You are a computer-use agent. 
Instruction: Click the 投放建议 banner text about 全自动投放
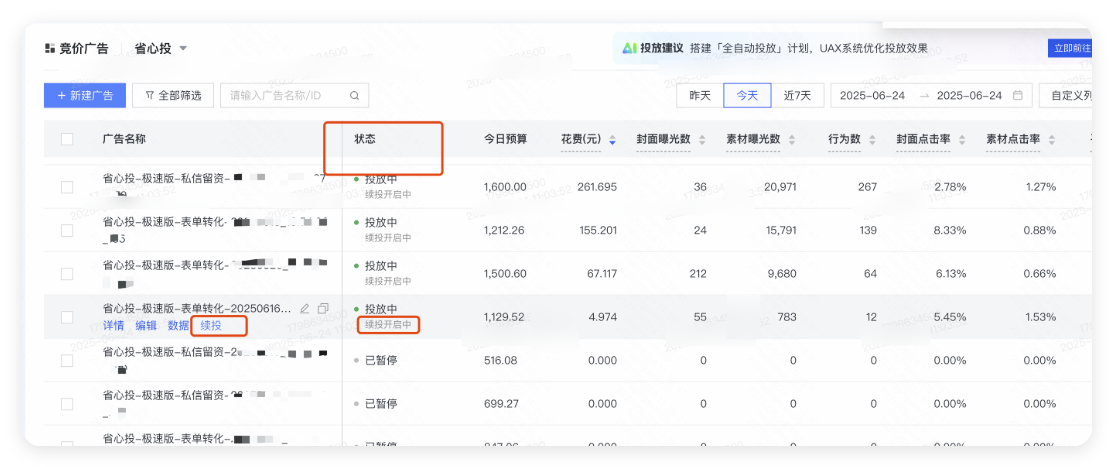(808, 48)
